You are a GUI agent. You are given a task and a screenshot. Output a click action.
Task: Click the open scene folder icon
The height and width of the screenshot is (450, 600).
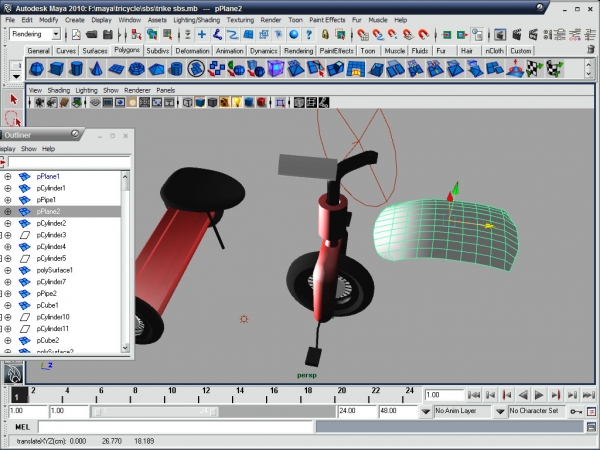[x=91, y=35]
